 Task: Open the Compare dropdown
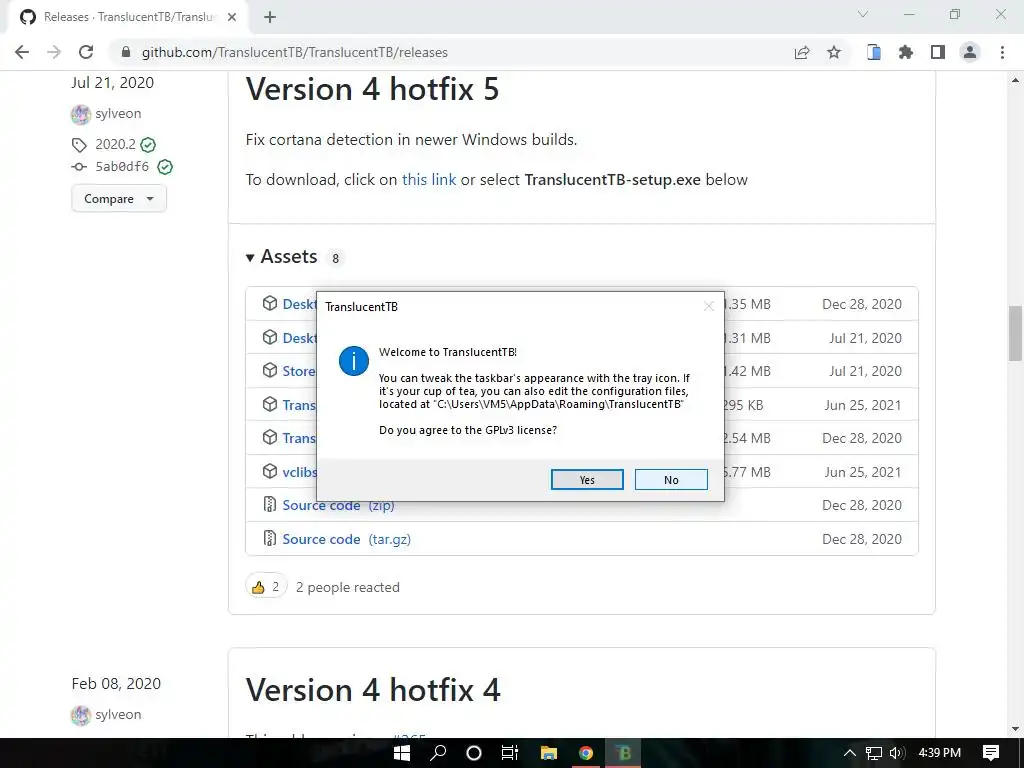pos(119,199)
